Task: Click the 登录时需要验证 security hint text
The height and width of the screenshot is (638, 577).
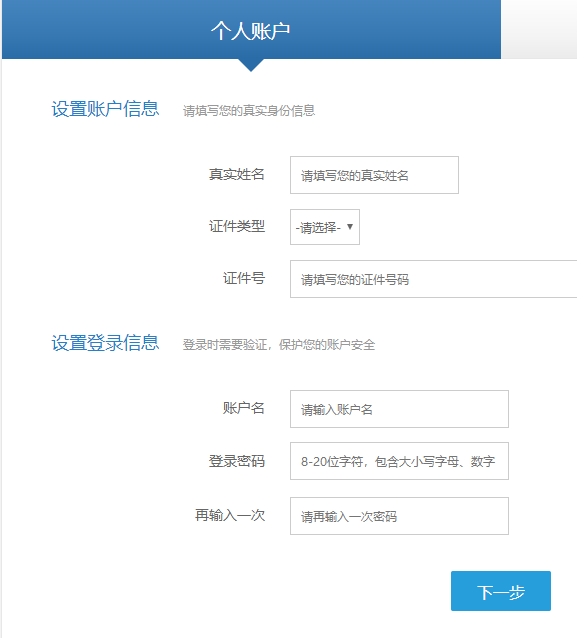Action: point(279,345)
